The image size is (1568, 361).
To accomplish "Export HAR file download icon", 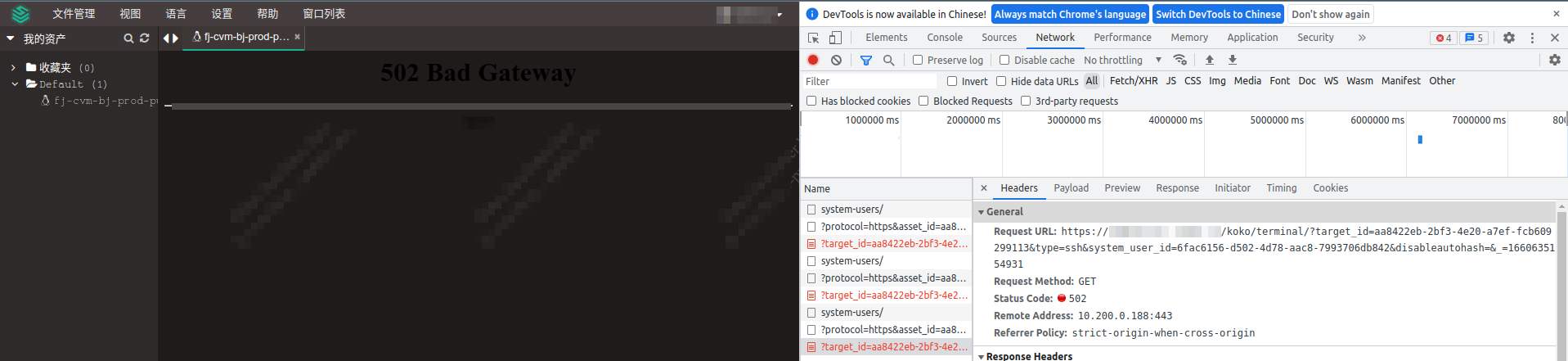I will (x=1233, y=60).
